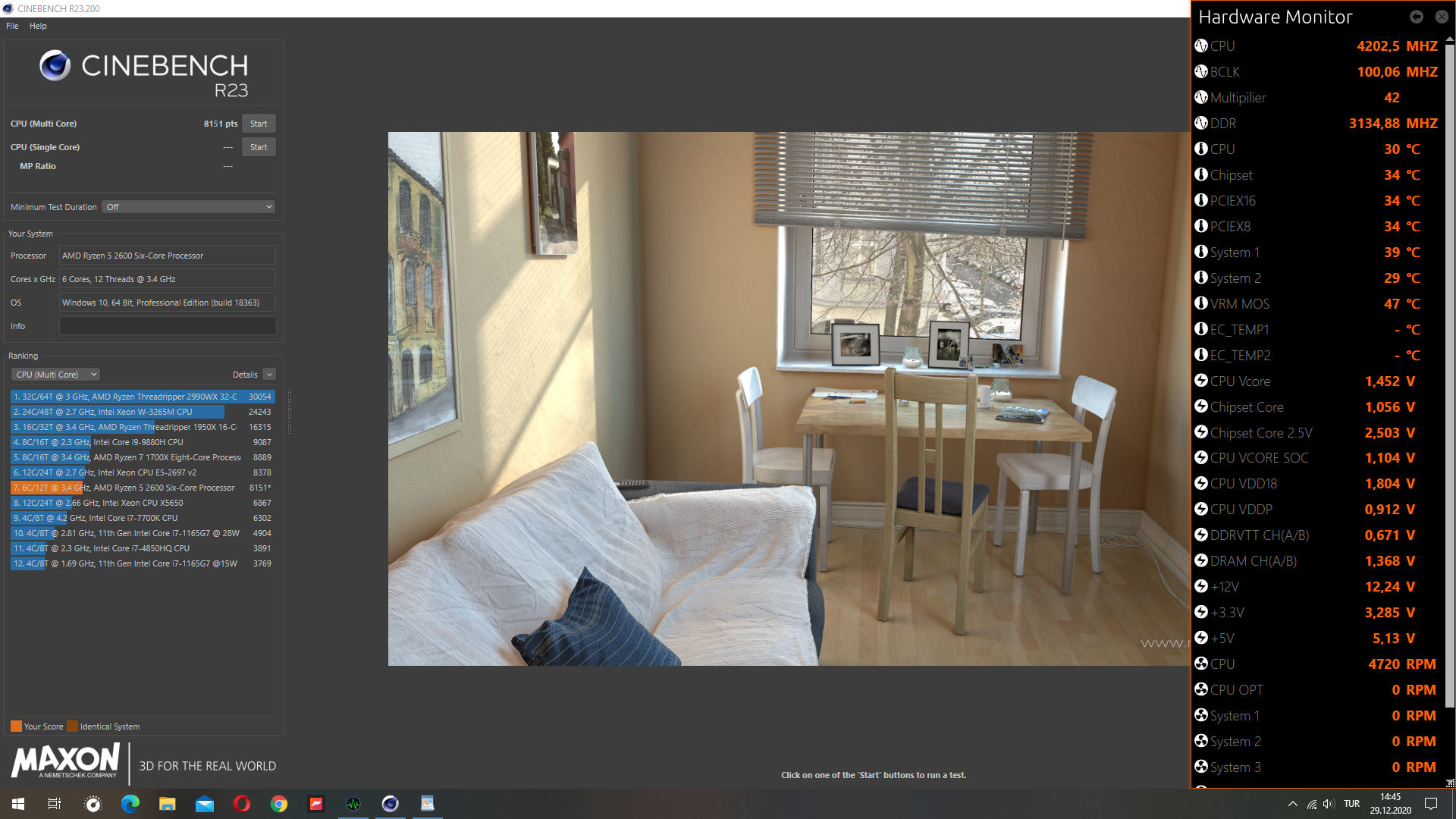Click the thermometer icon beside Chipset
The width and height of the screenshot is (1456, 819).
[1201, 174]
